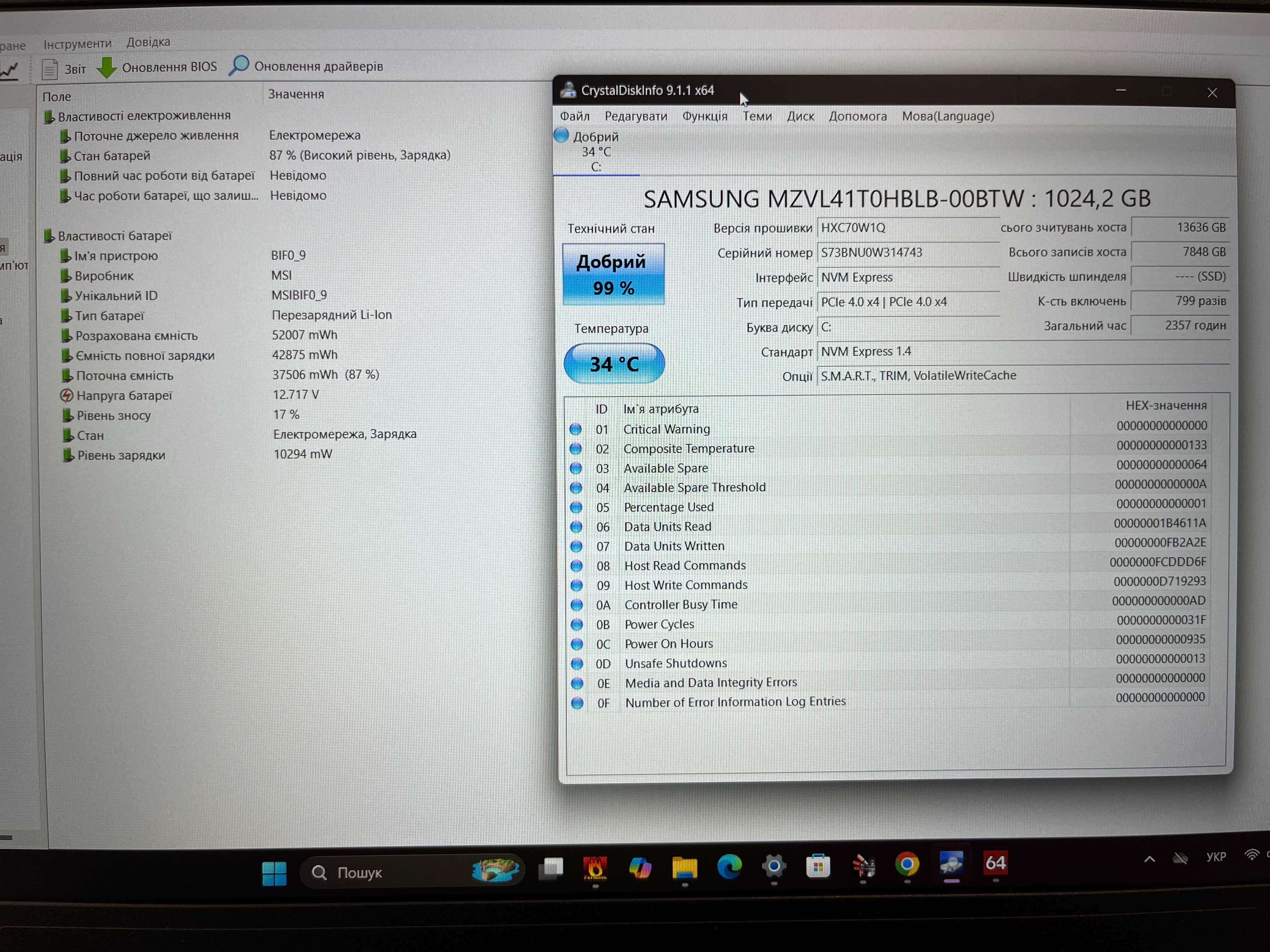
Task: Click status orb for Unsafe Shutdowns row
Action: pos(576,663)
